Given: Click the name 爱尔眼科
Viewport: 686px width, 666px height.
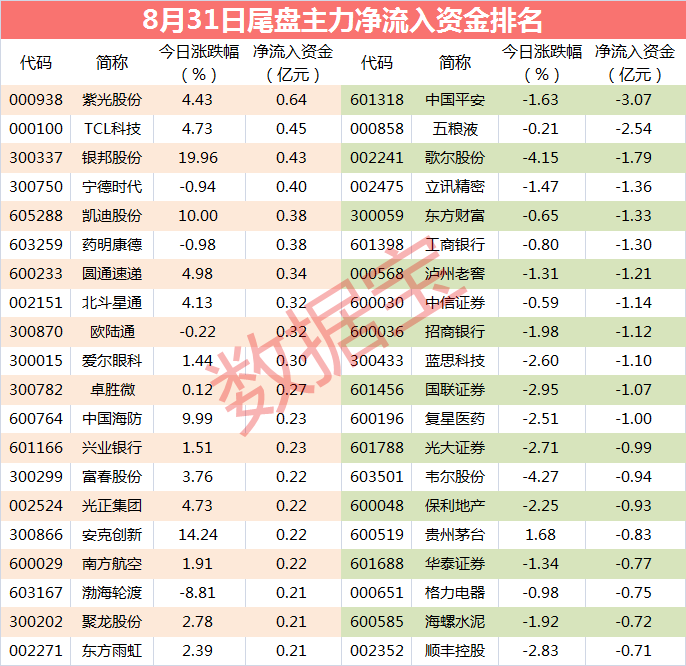Looking at the screenshot, I should pyautogui.click(x=112, y=361).
